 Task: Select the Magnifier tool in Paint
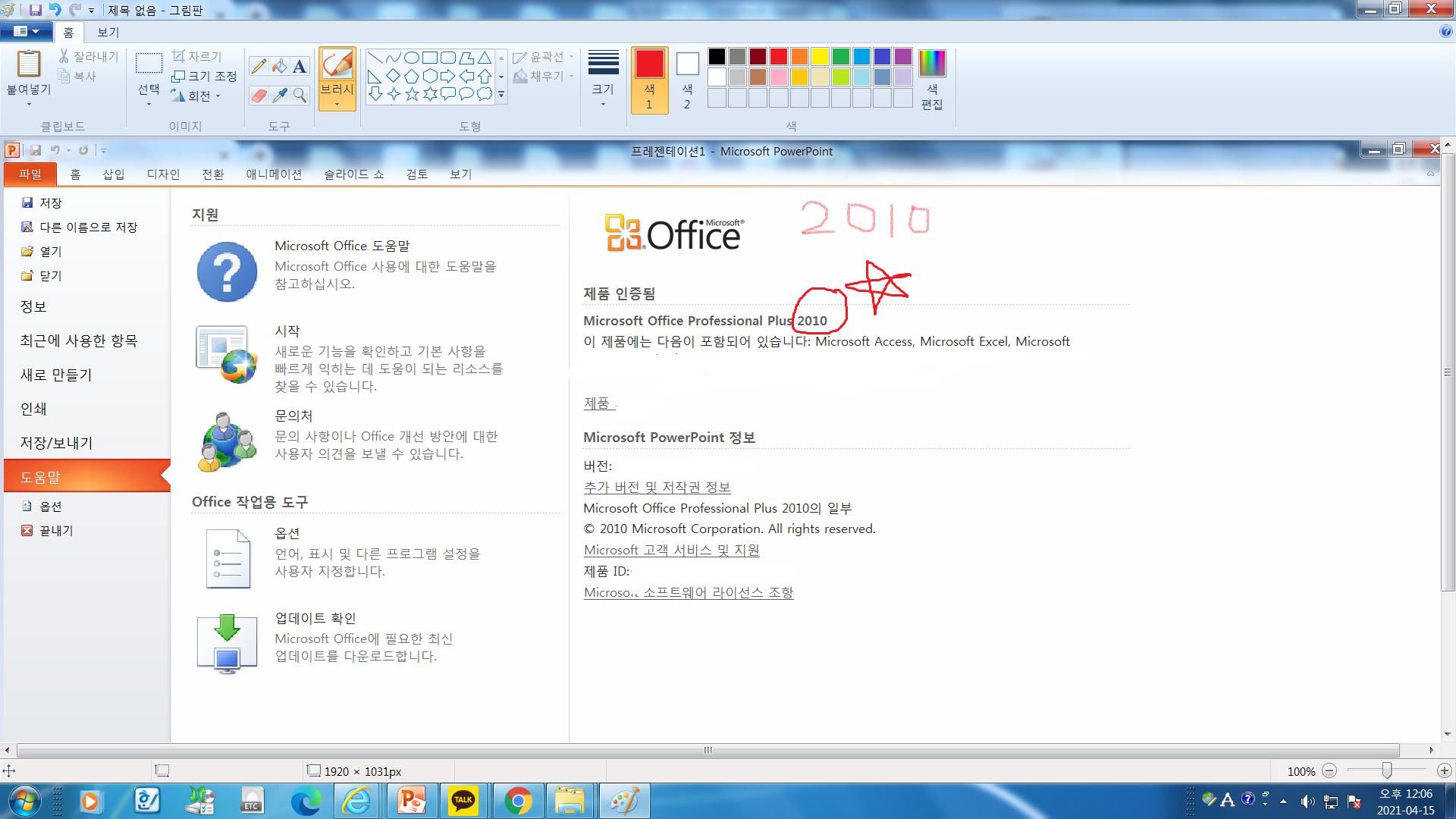[300, 96]
